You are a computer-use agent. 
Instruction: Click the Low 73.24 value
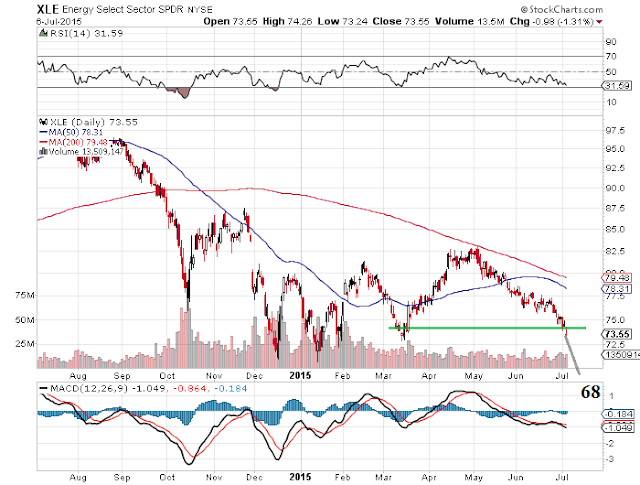(343, 21)
